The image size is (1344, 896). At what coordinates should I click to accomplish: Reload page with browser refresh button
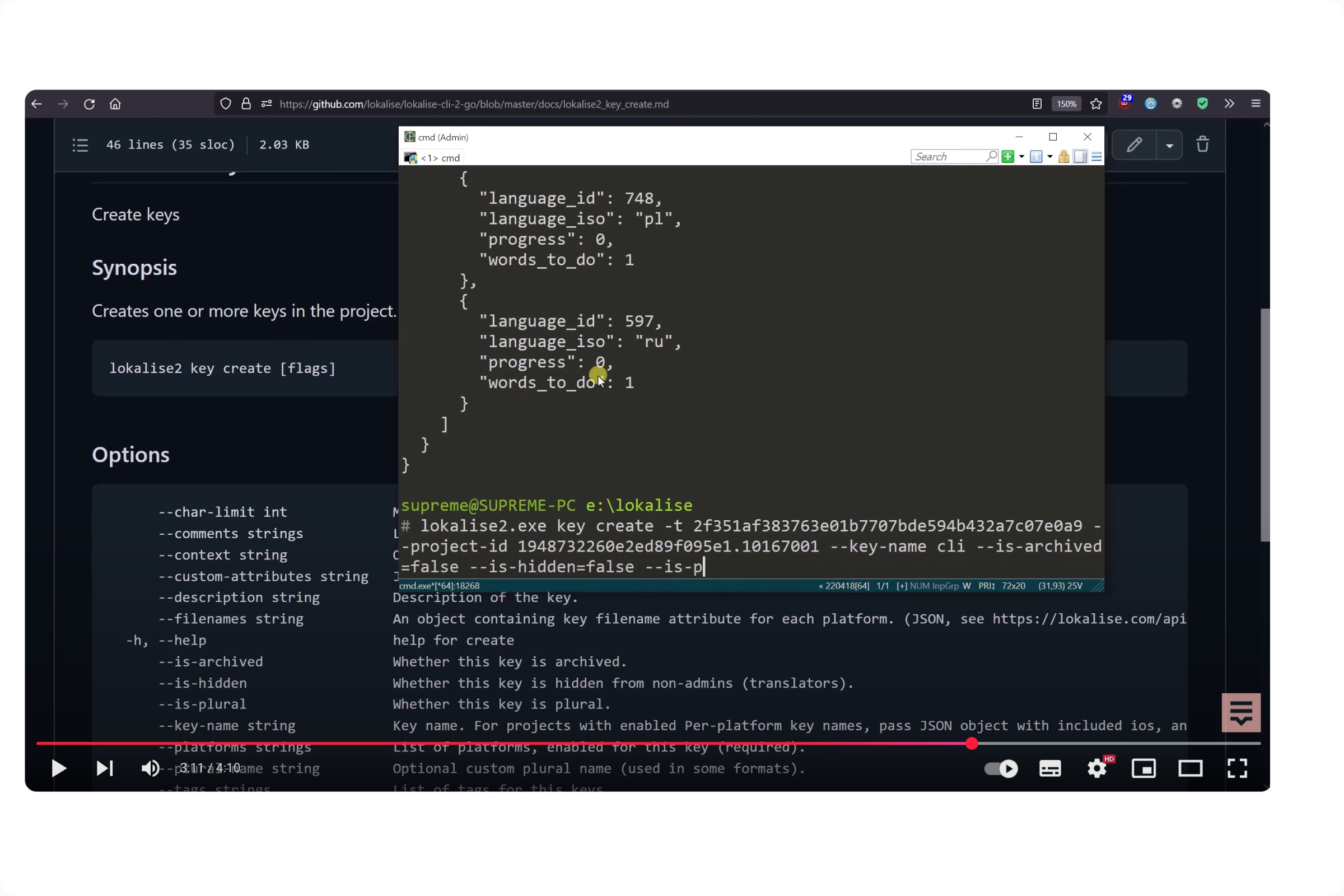(x=89, y=104)
